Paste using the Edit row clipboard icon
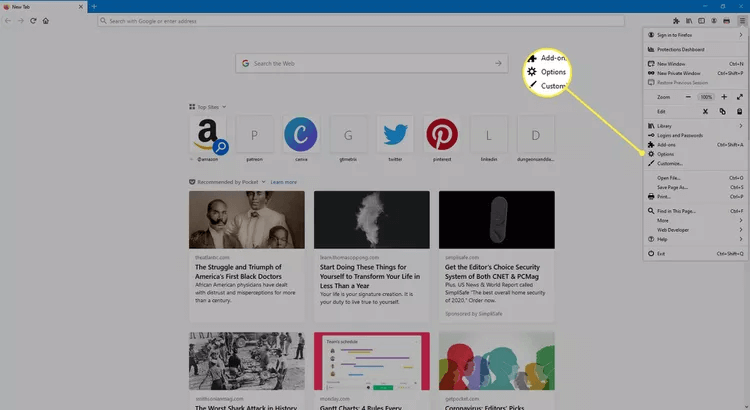The height and width of the screenshot is (410, 750). [x=739, y=111]
